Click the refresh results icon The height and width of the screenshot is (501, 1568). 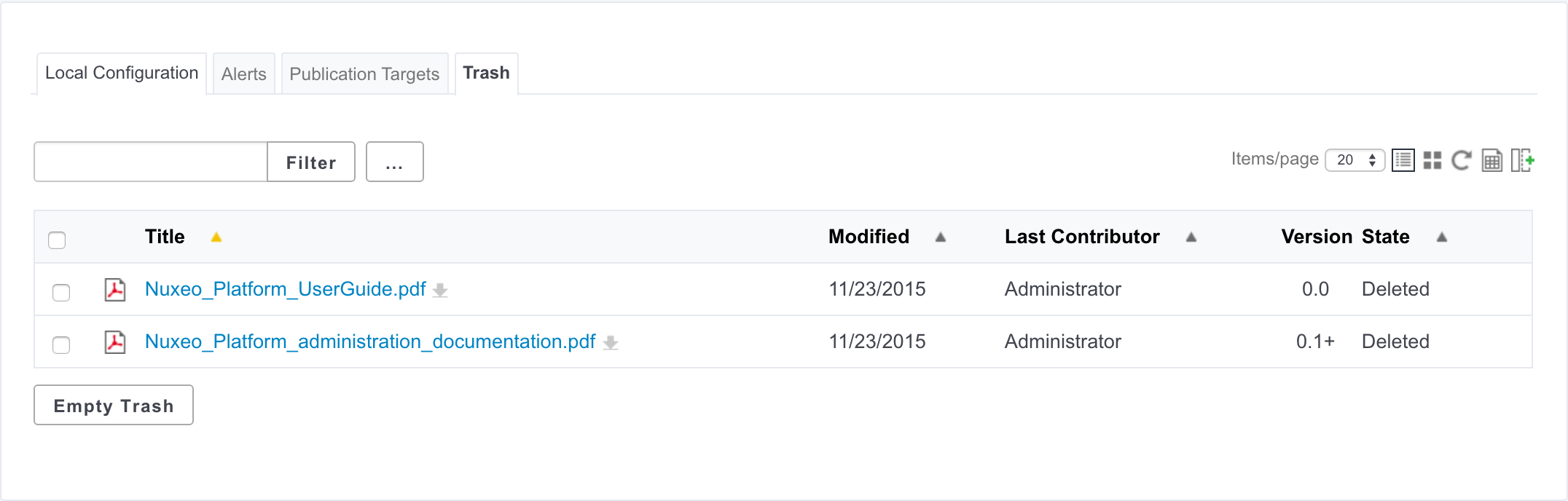(x=1462, y=160)
